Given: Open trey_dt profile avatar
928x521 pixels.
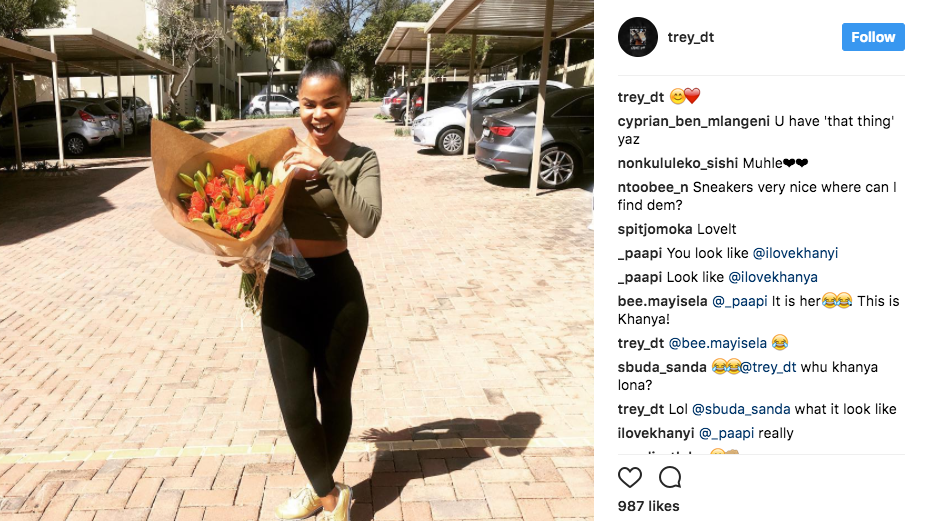Looking at the screenshot, I should pyautogui.click(x=637, y=37).
